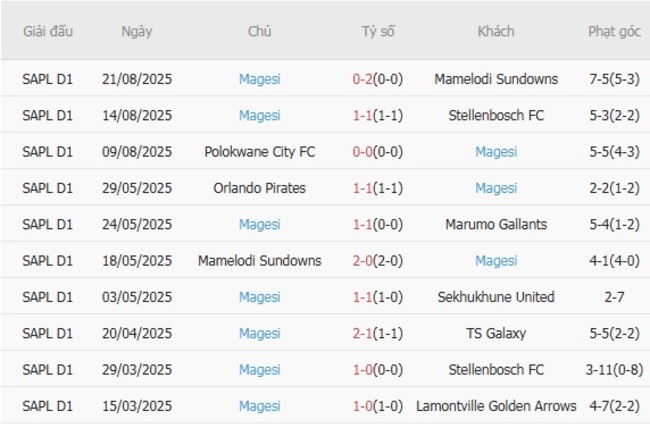This screenshot has width=650, height=428.
Task: Open the Sekhukhune United team link
Action: point(496,297)
